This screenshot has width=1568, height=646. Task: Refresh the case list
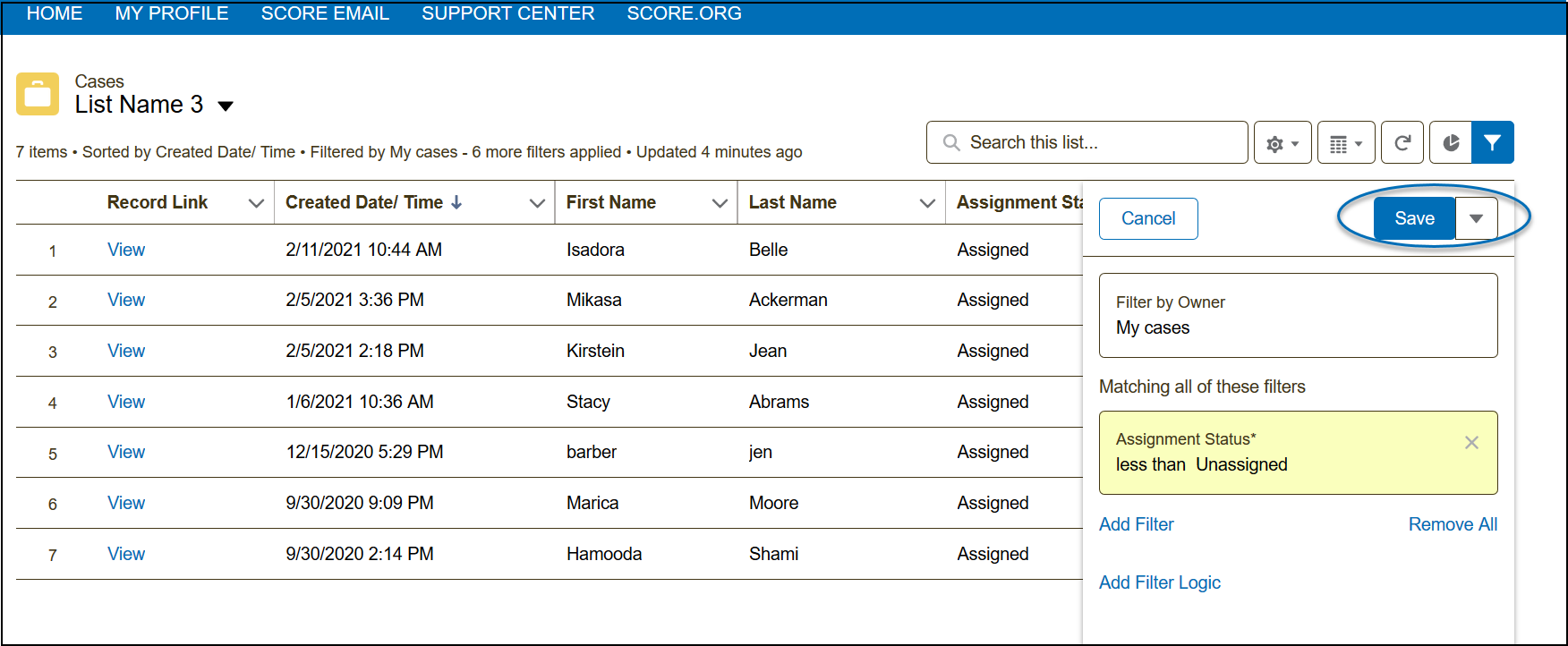pos(1402,143)
